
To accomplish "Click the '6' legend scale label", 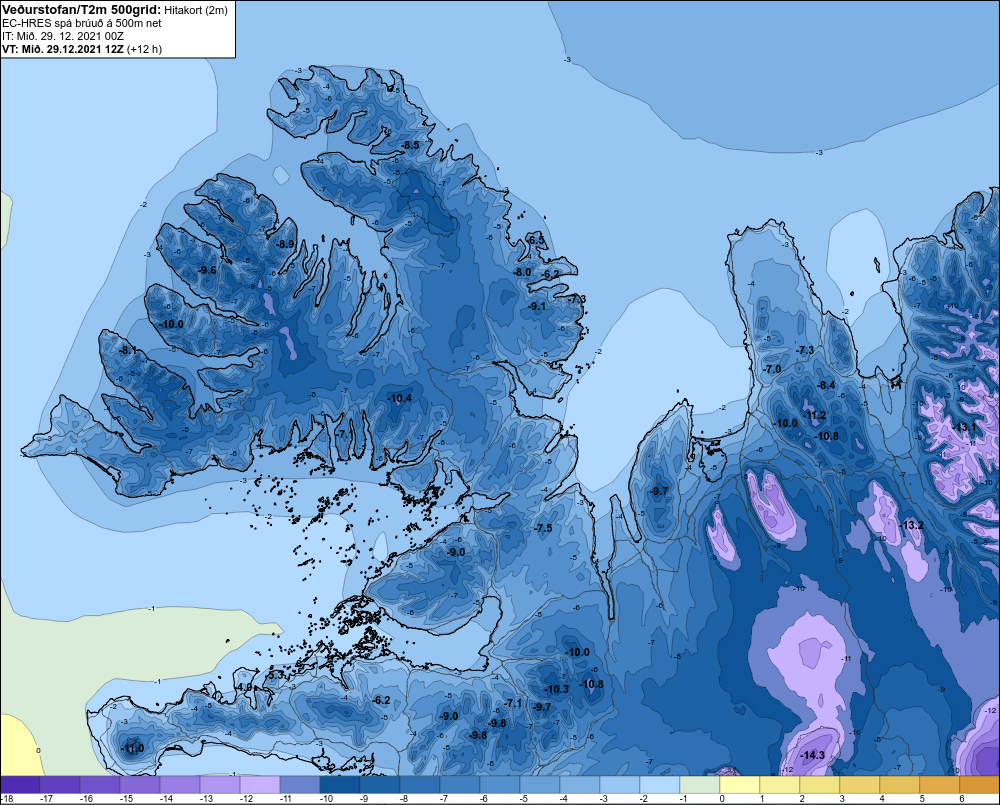I will [962, 799].
